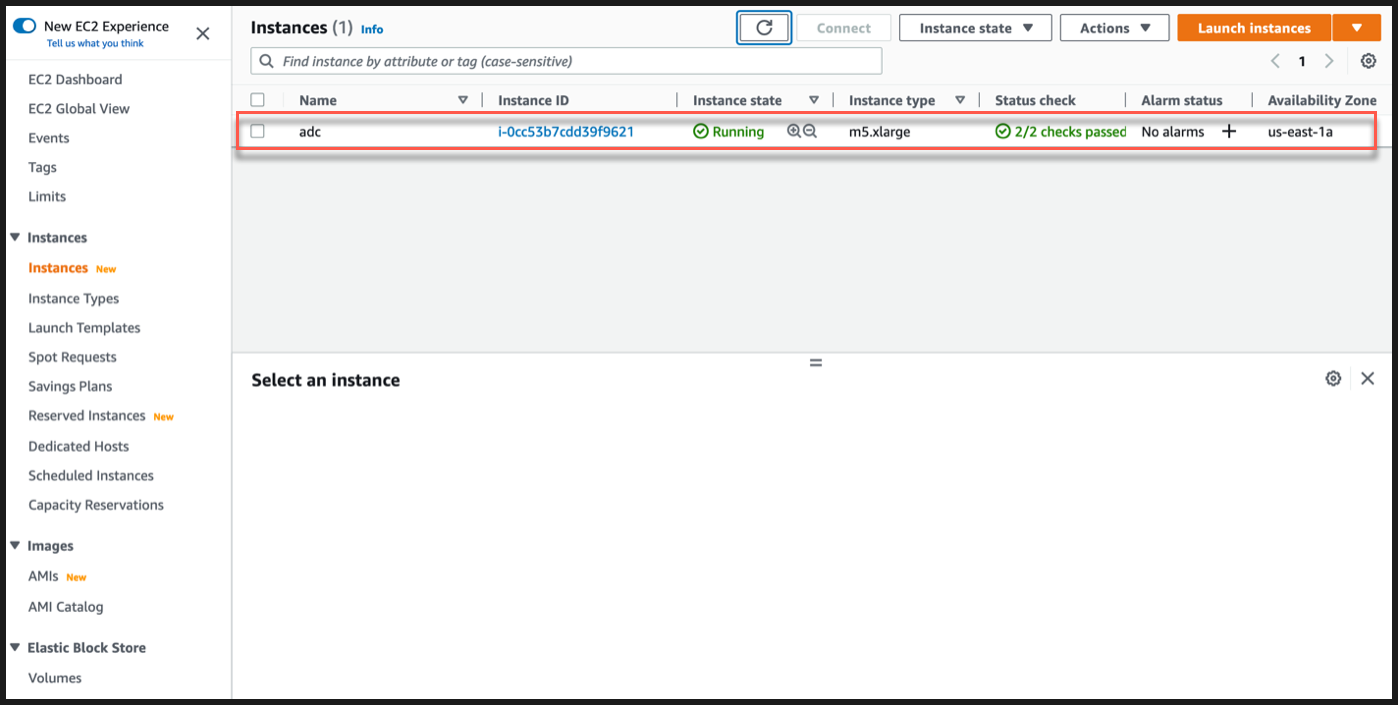Click the refresh instances icon
Viewport: 1398px width, 705px height.
pos(764,28)
